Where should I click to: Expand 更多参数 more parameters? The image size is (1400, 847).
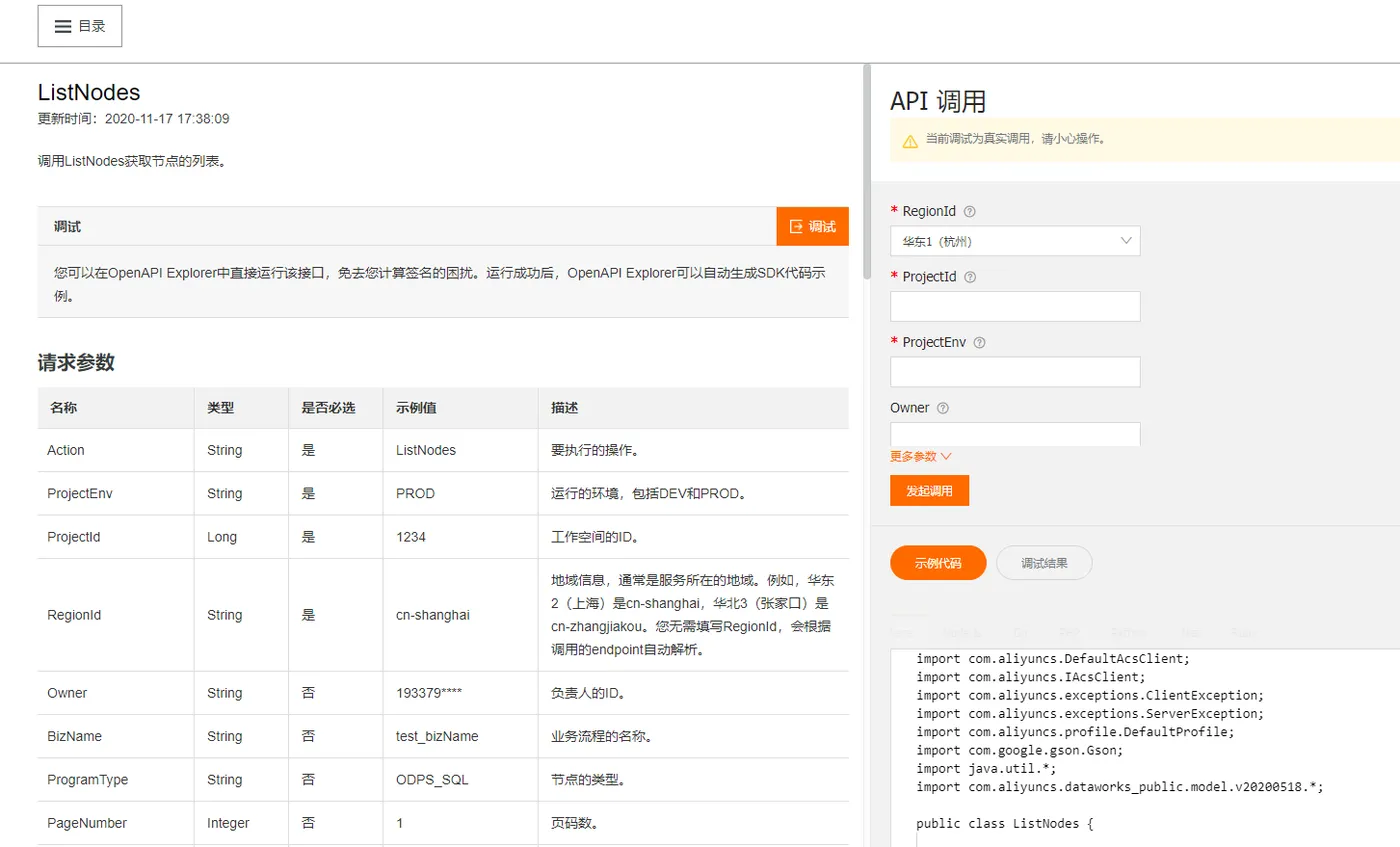(920, 456)
